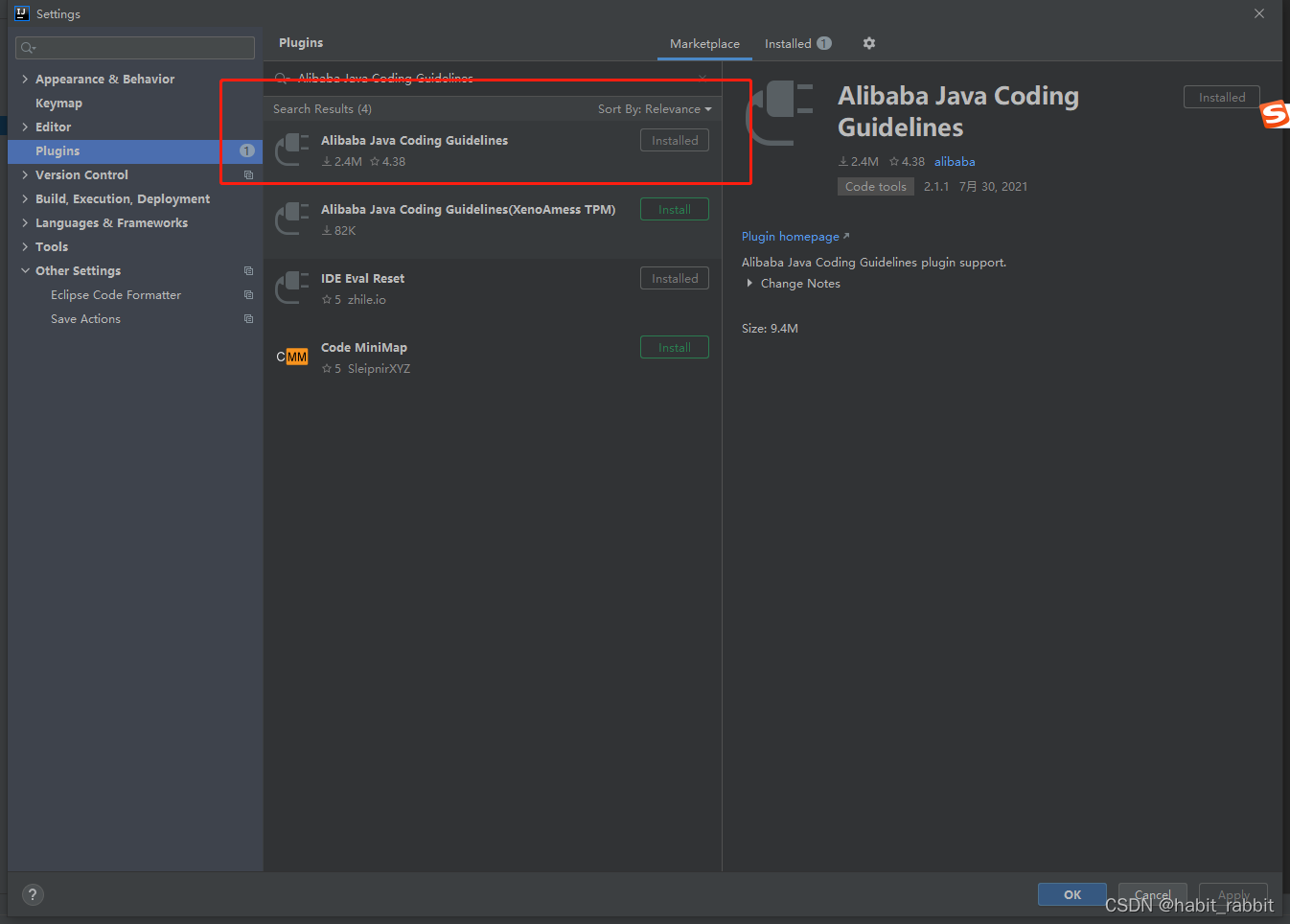Viewport: 1290px width, 924px height.
Task: Click the settings search field
Action: pos(134,47)
